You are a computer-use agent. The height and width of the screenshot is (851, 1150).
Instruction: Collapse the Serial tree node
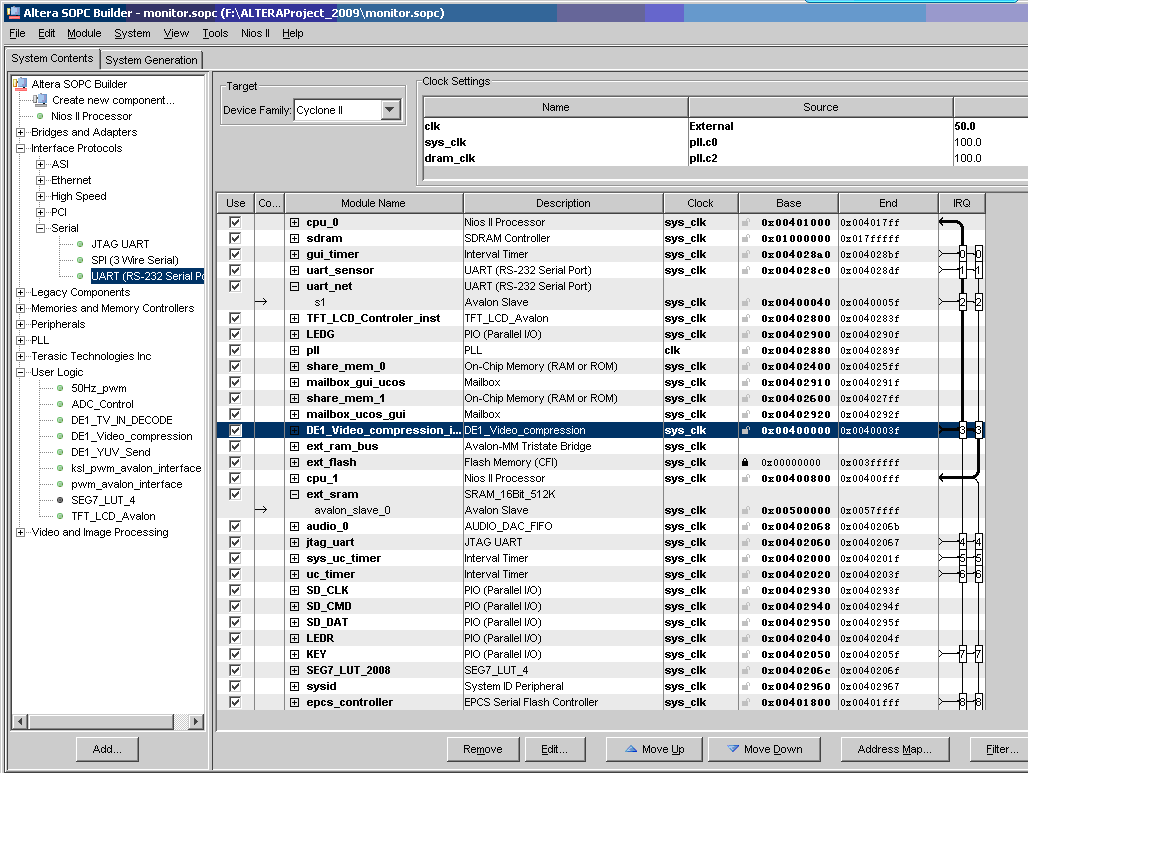40,228
